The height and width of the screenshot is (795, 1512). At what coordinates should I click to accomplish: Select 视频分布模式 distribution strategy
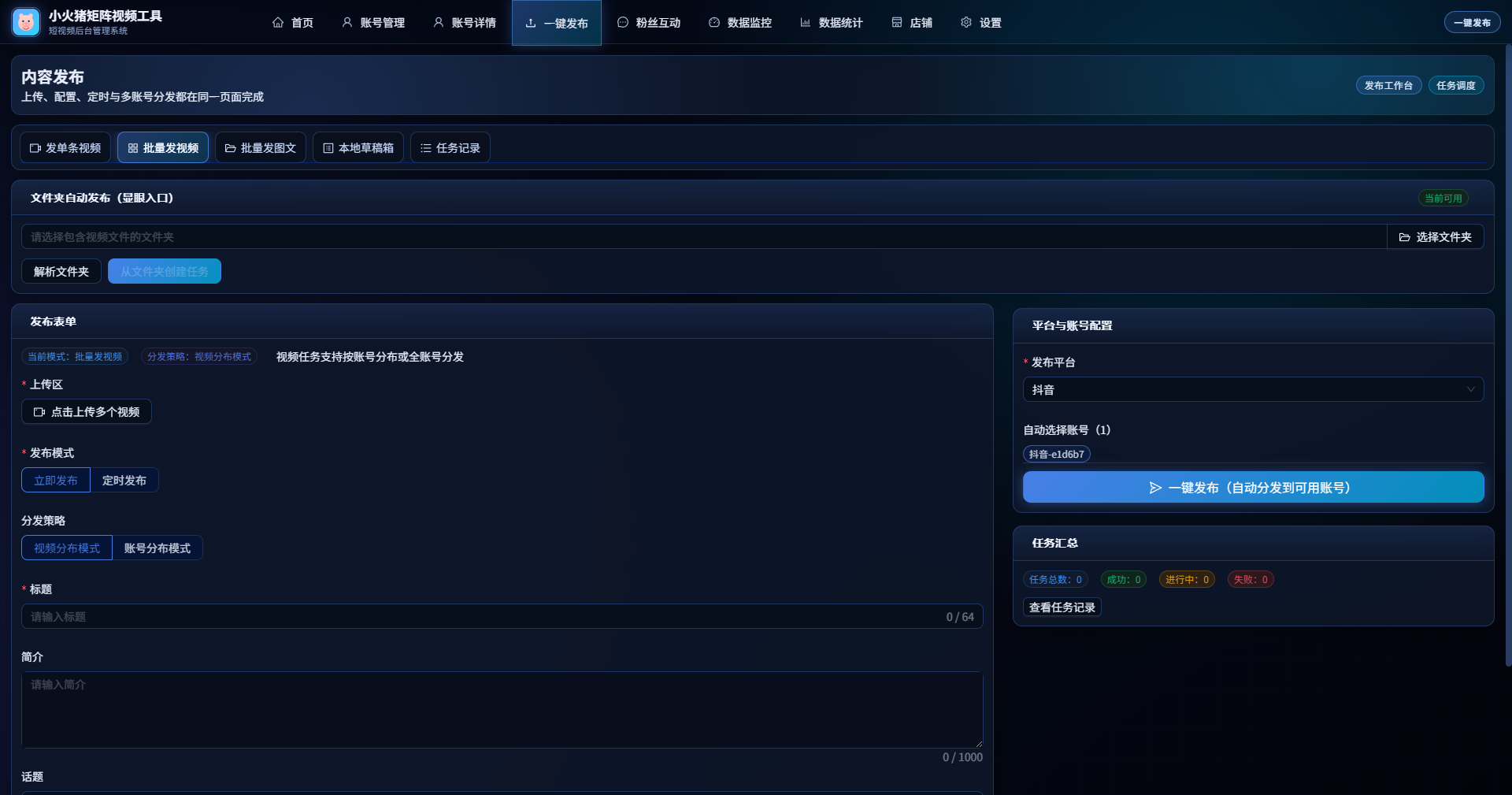pos(67,548)
